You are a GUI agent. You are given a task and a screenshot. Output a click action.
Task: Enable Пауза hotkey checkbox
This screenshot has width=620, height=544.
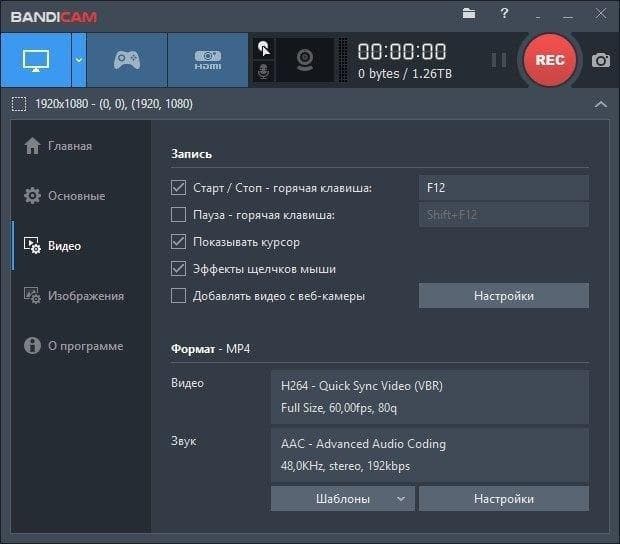point(178,215)
